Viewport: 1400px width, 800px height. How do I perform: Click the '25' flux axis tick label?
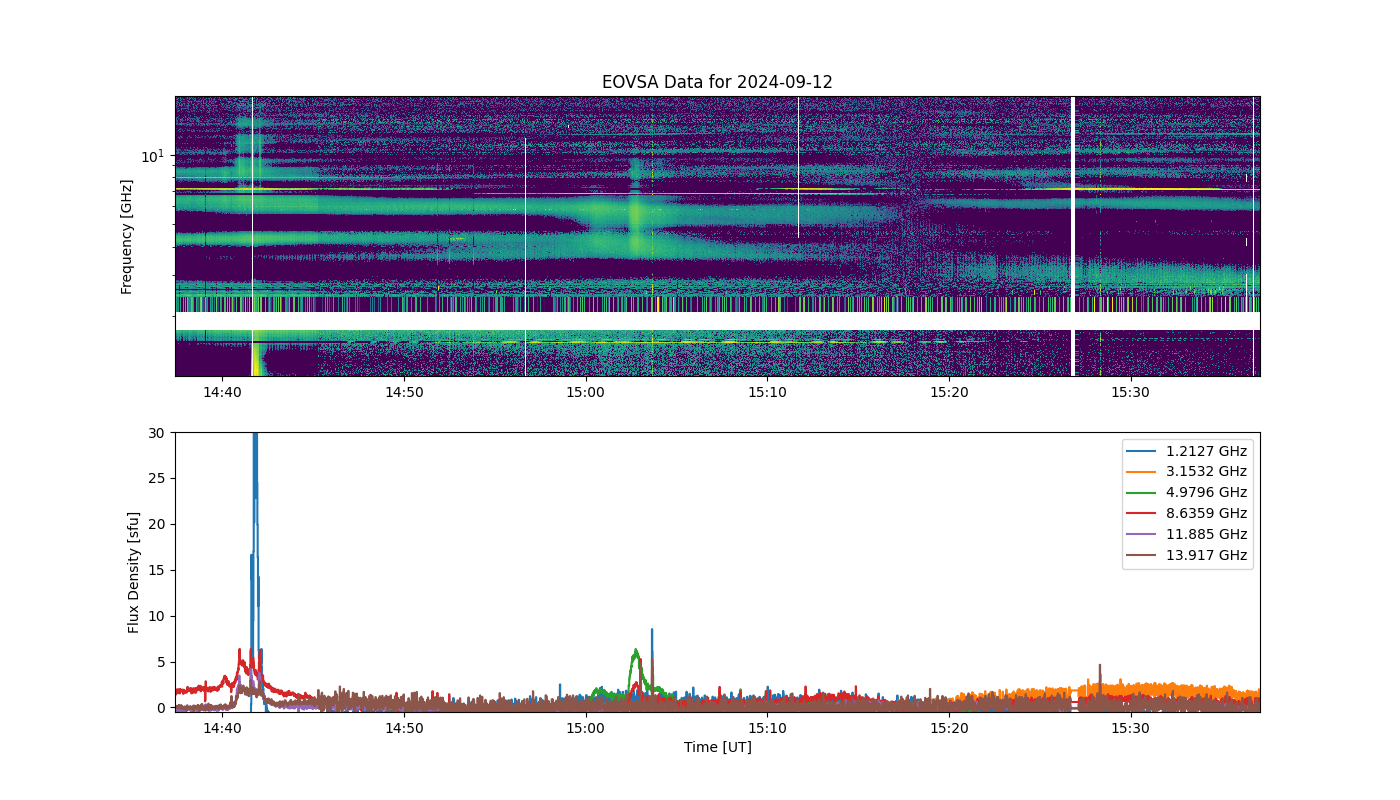click(156, 479)
